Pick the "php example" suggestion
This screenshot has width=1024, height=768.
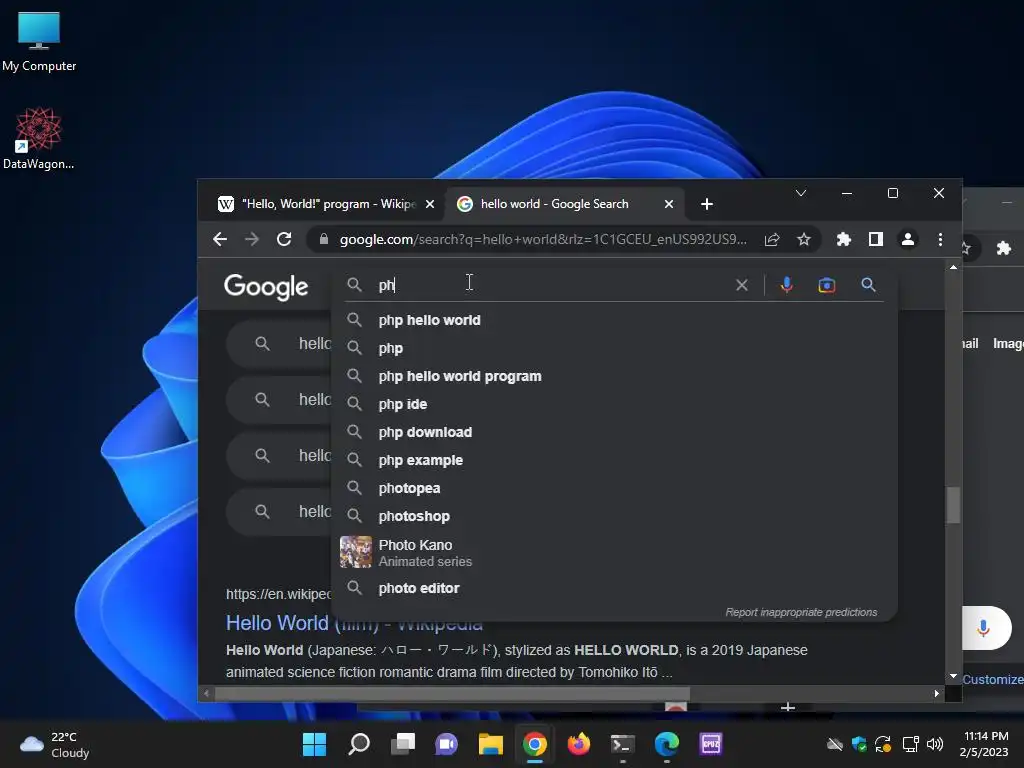[614, 460]
